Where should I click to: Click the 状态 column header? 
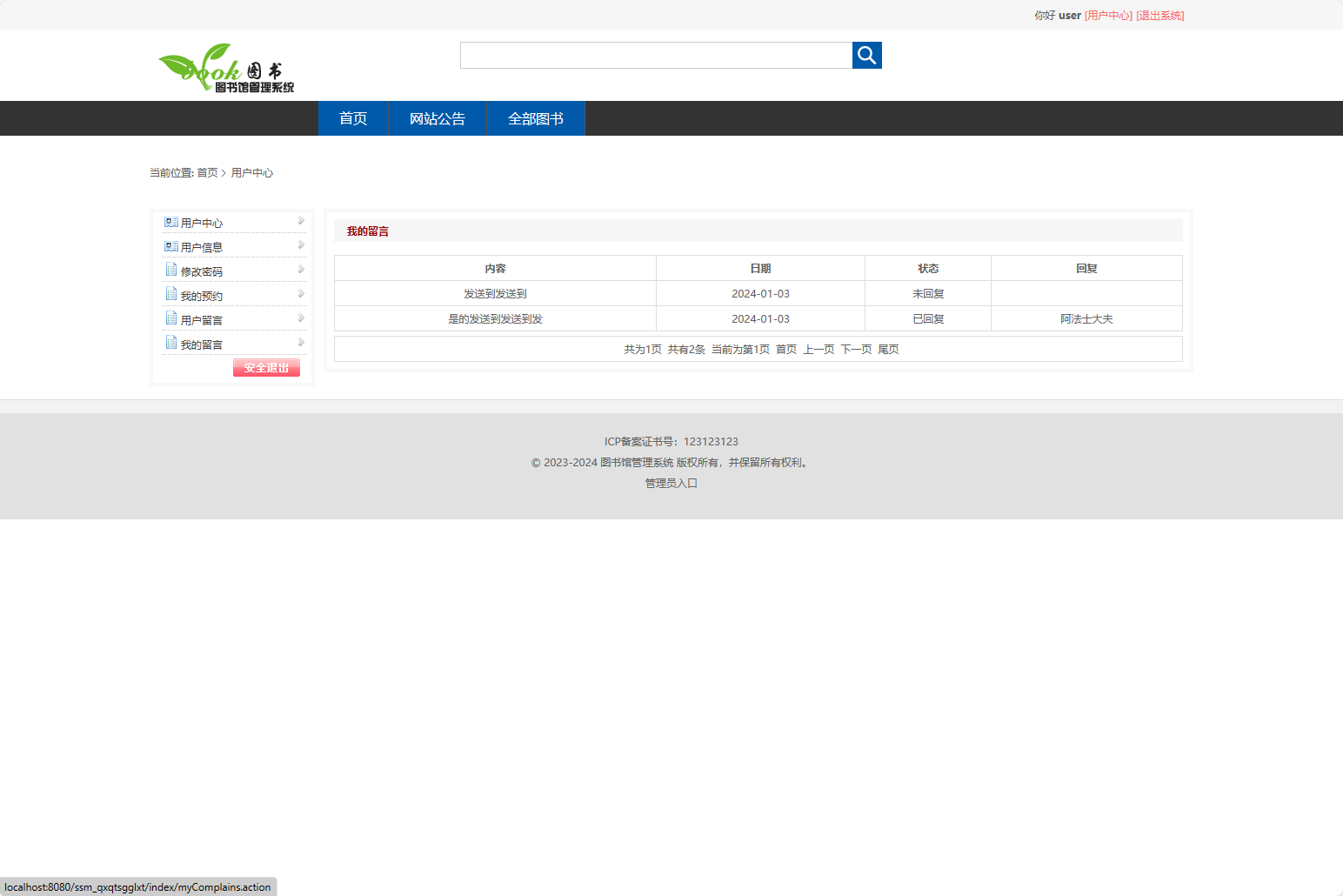[x=928, y=269]
